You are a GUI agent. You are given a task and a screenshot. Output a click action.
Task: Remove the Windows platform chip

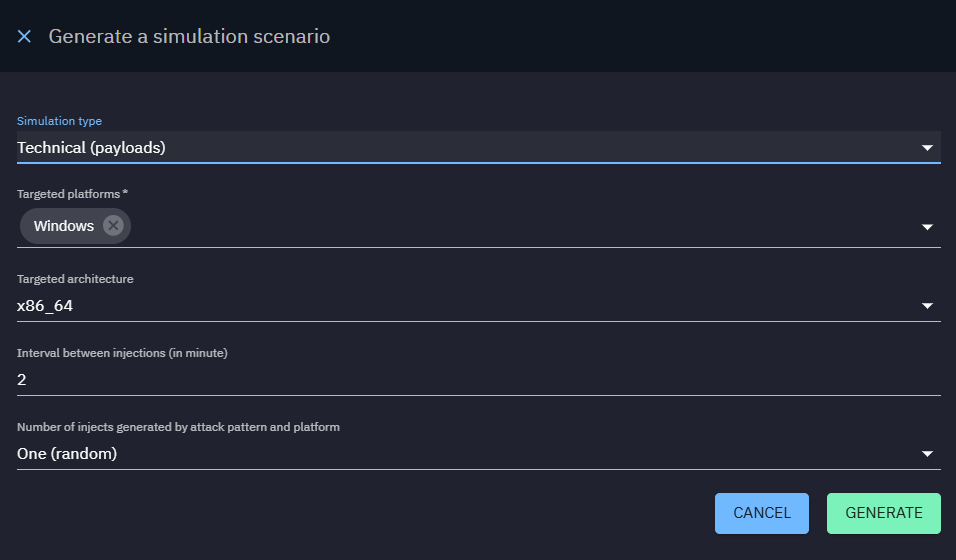(113, 226)
